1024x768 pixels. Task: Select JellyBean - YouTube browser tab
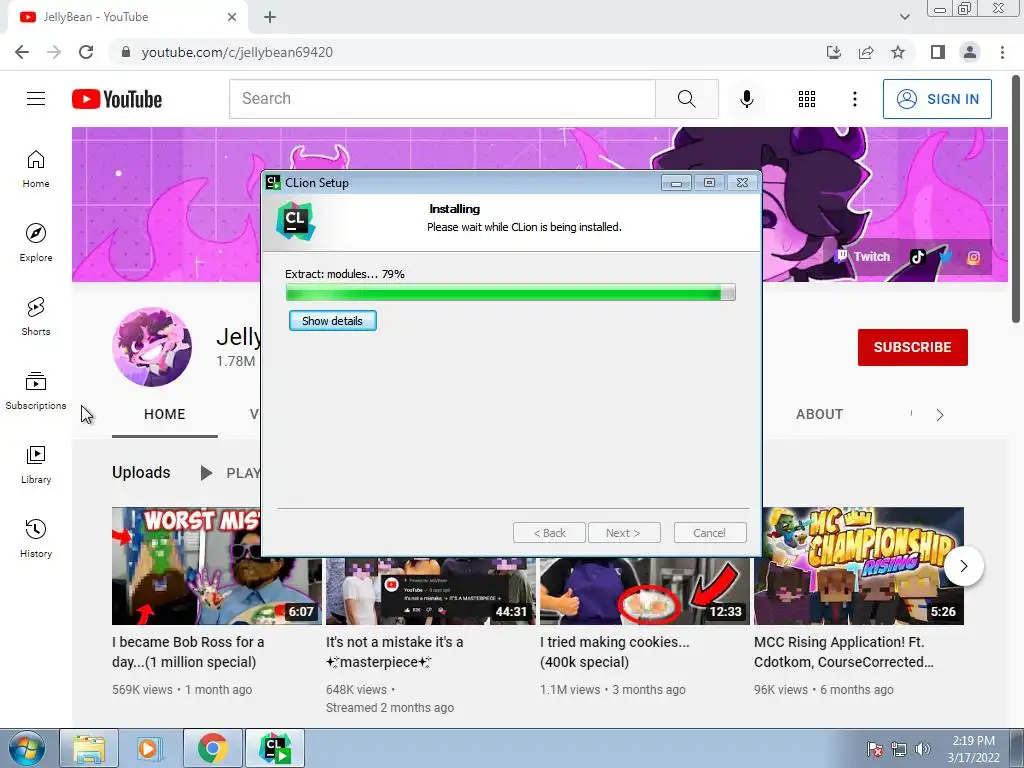coord(127,17)
